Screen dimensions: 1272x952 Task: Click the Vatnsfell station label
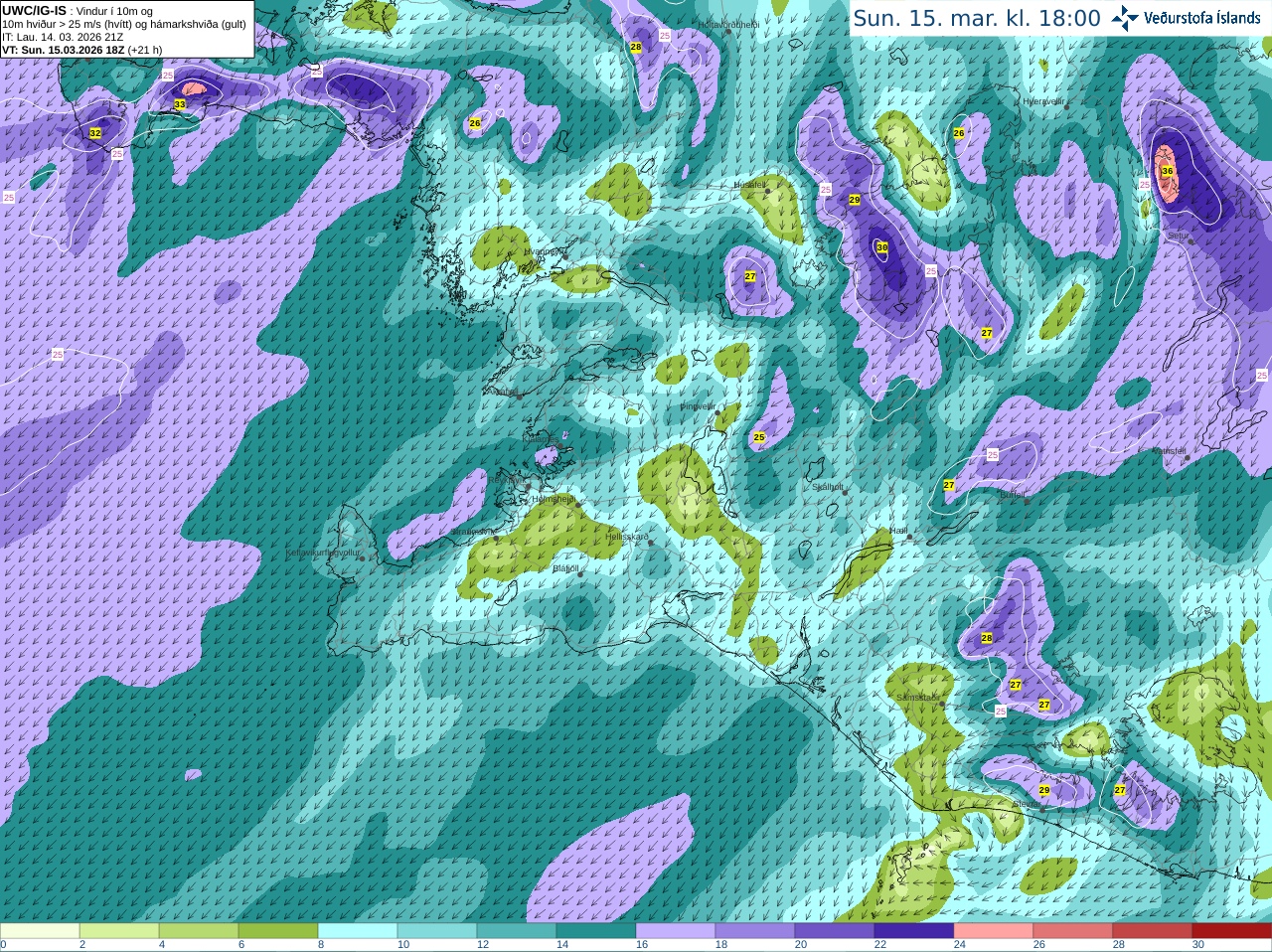[1169, 450]
